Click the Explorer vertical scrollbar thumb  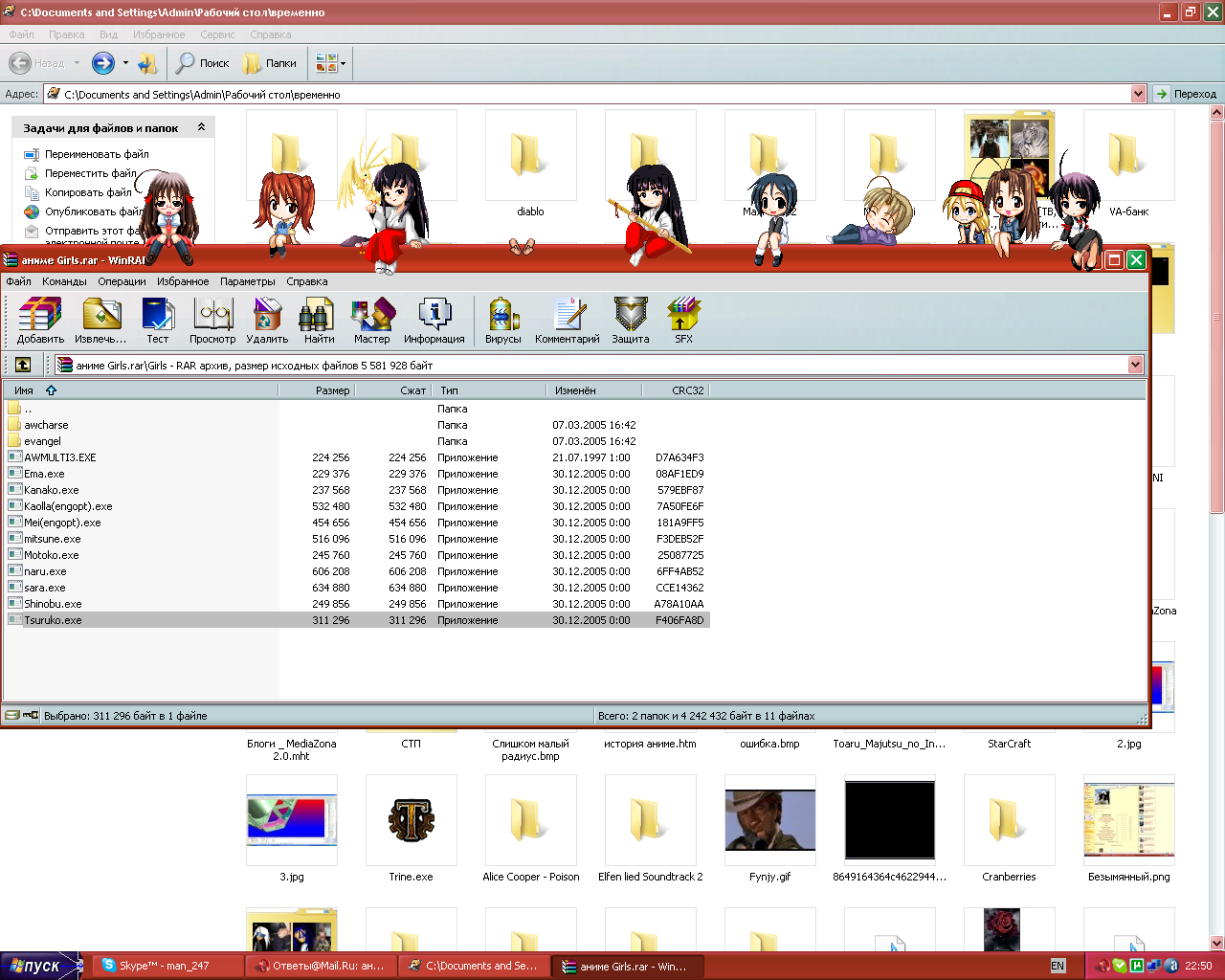(1217, 316)
